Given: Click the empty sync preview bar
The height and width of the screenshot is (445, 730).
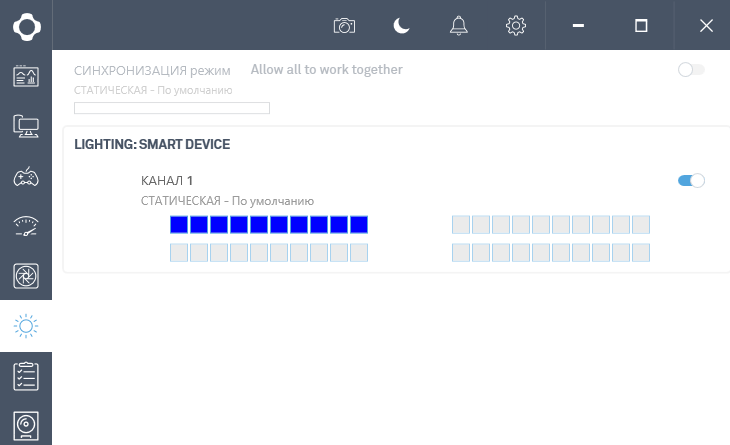Looking at the screenshot, I should 172,108.
